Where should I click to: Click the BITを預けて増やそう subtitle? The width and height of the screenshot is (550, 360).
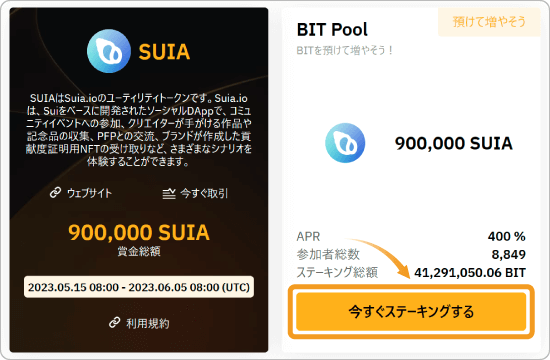pyautogui.click(x=344, y=51)
